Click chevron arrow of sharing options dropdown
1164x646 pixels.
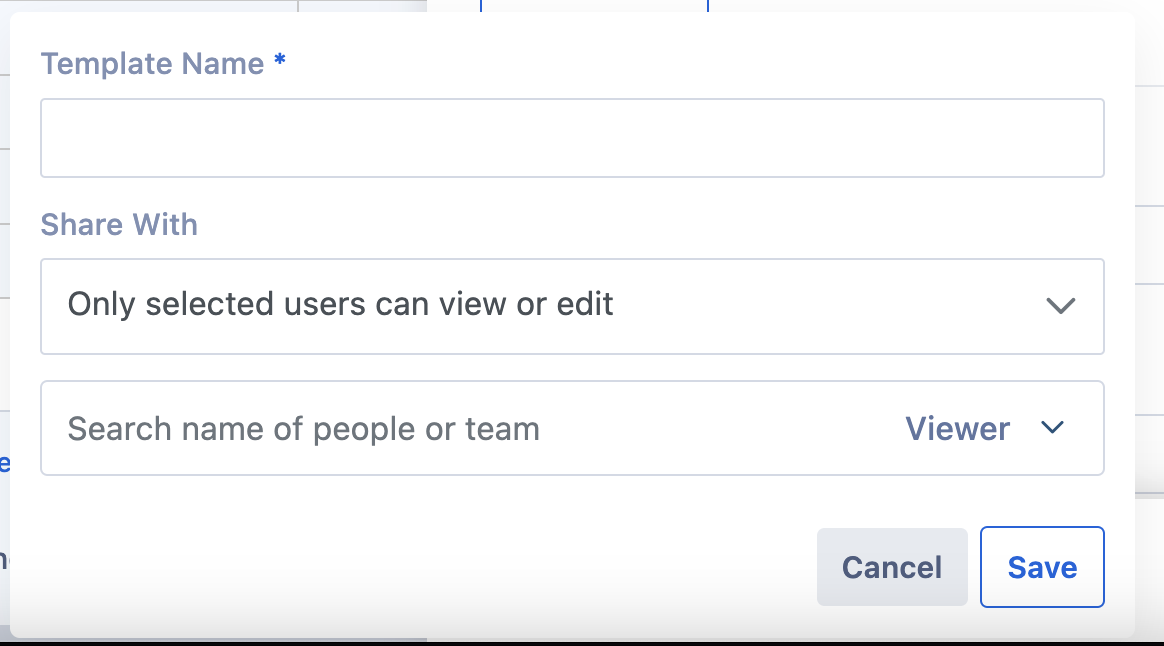click(x=1059, y=306)
